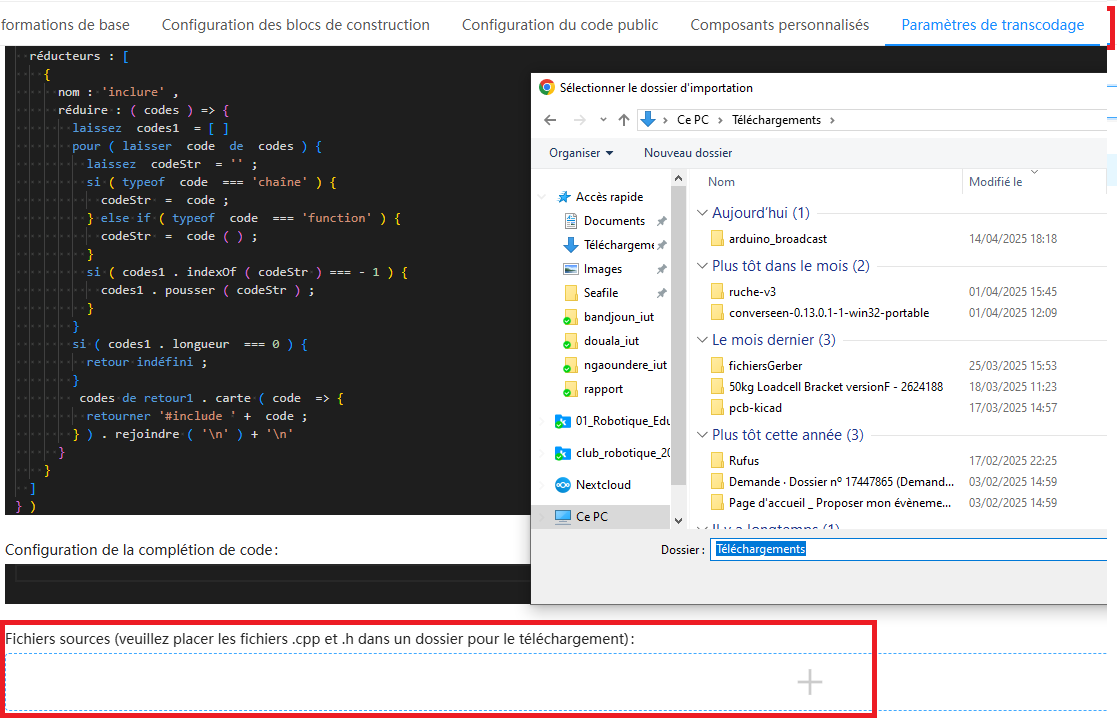Click the blue download arrow in the address bar

[x=648, y=120]
